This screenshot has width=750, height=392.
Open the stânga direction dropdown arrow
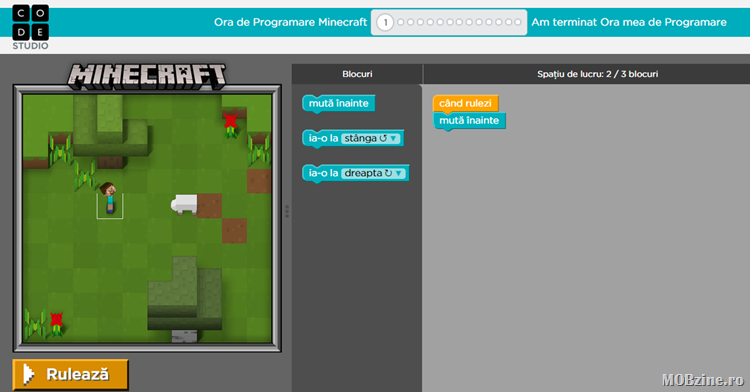tap(393, 138)
